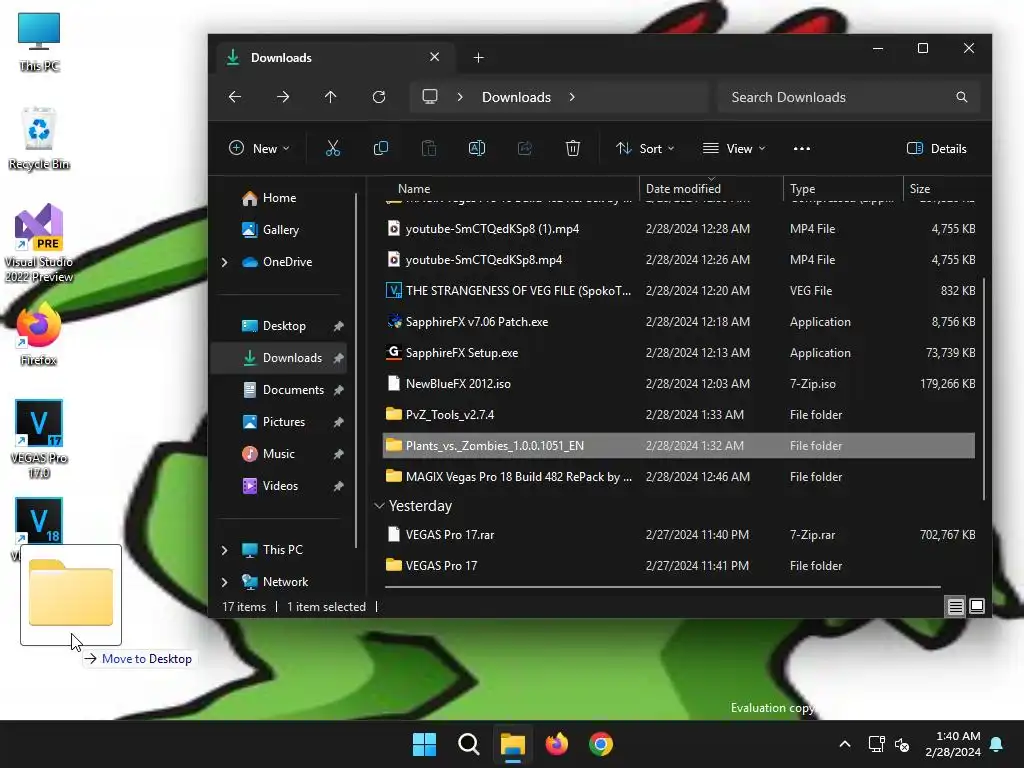Screen dimensions: 1024x768
Task: Sort by Date modified column header
Action: tap(711, 189)
